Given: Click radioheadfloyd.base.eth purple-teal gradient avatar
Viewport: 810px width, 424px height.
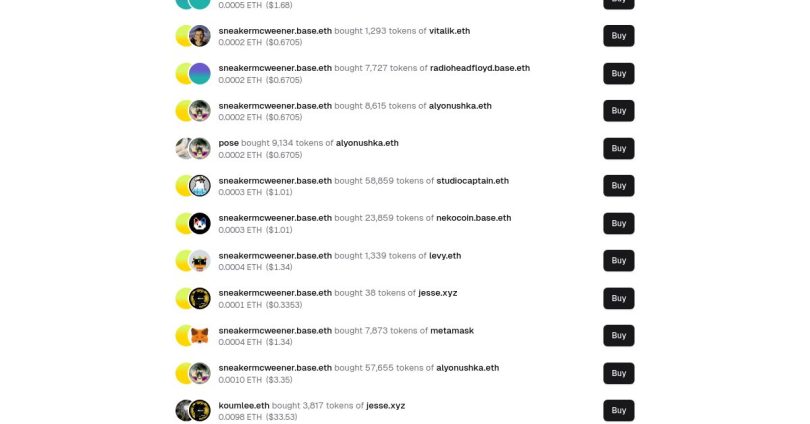Looking at the screenshot, I should click(199, 74).
